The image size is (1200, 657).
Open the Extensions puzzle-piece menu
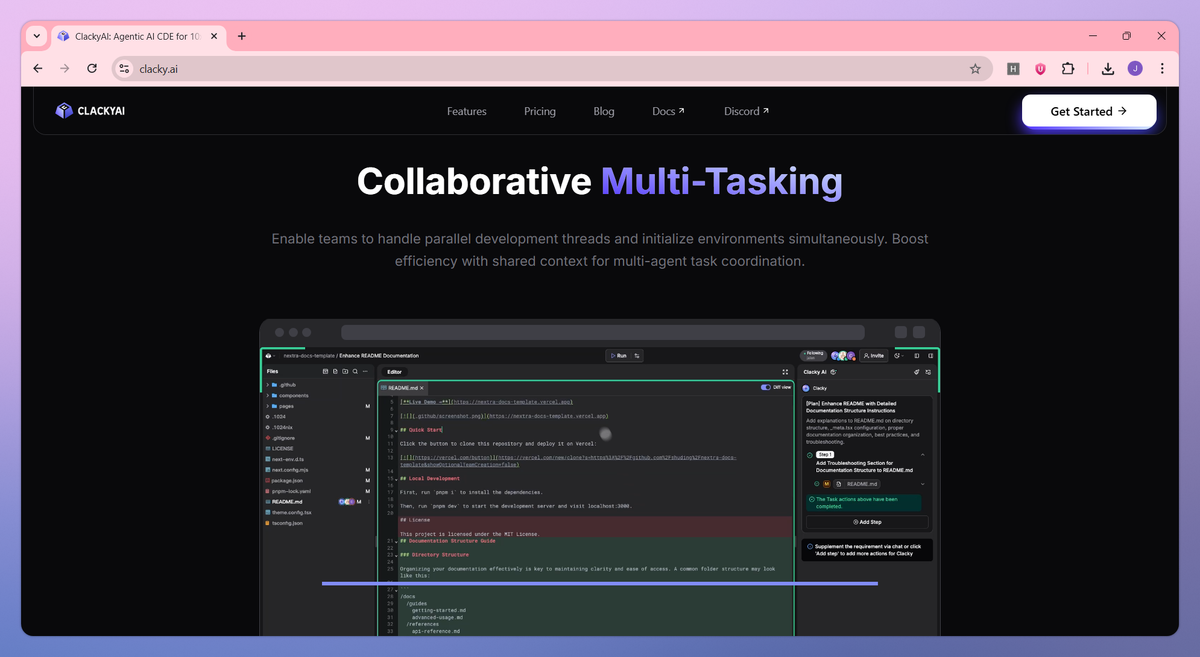point(1068,69)
